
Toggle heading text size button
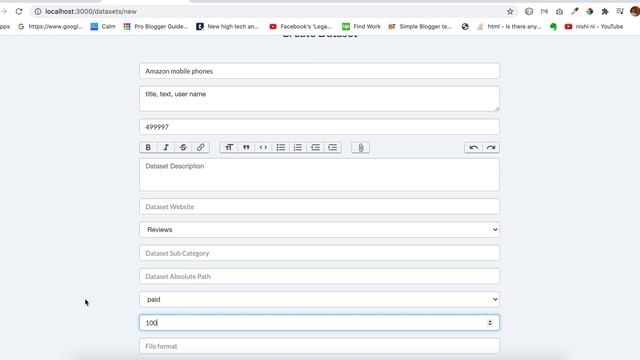(229, 147)
